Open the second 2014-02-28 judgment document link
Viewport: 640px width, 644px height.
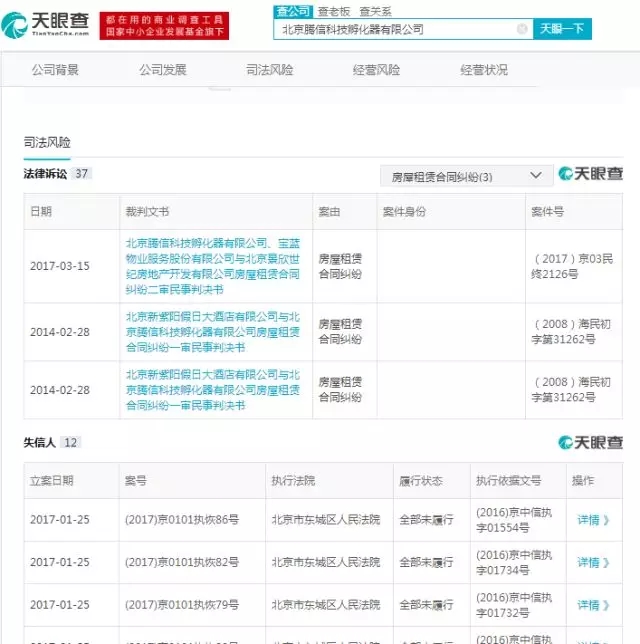(x=213, y=390)
